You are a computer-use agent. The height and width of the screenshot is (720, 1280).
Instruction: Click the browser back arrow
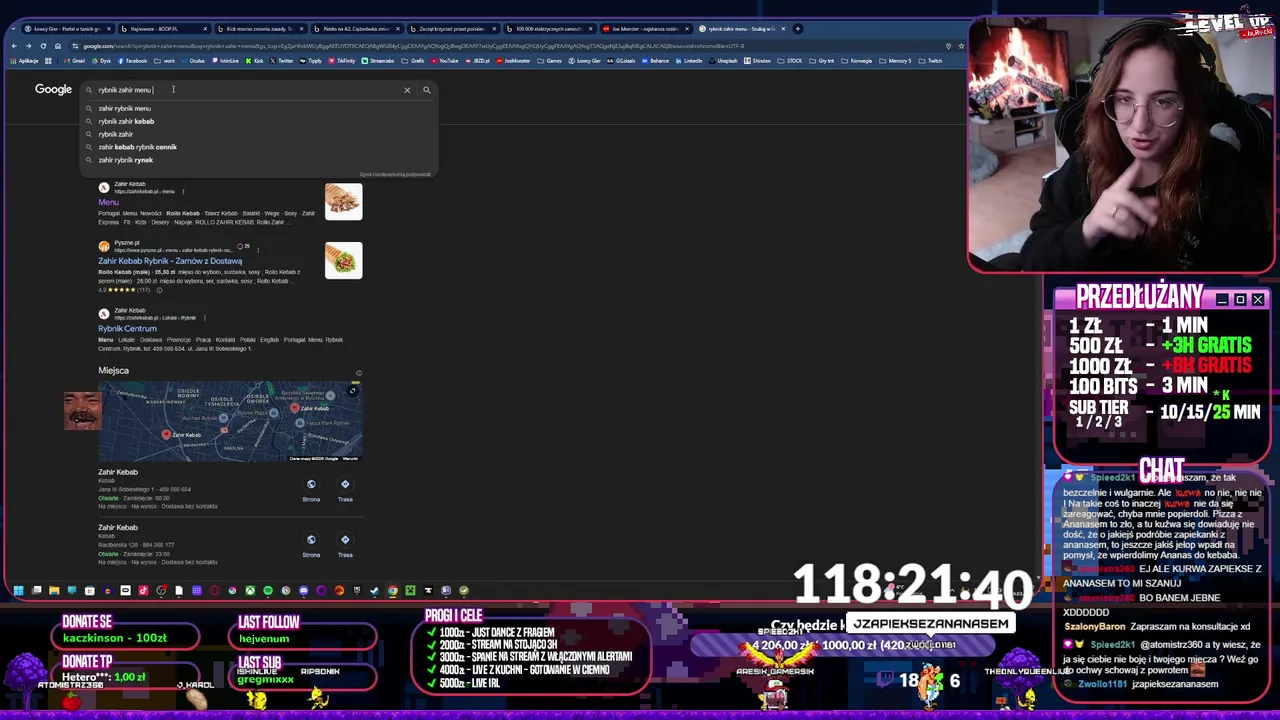point(14,46)
